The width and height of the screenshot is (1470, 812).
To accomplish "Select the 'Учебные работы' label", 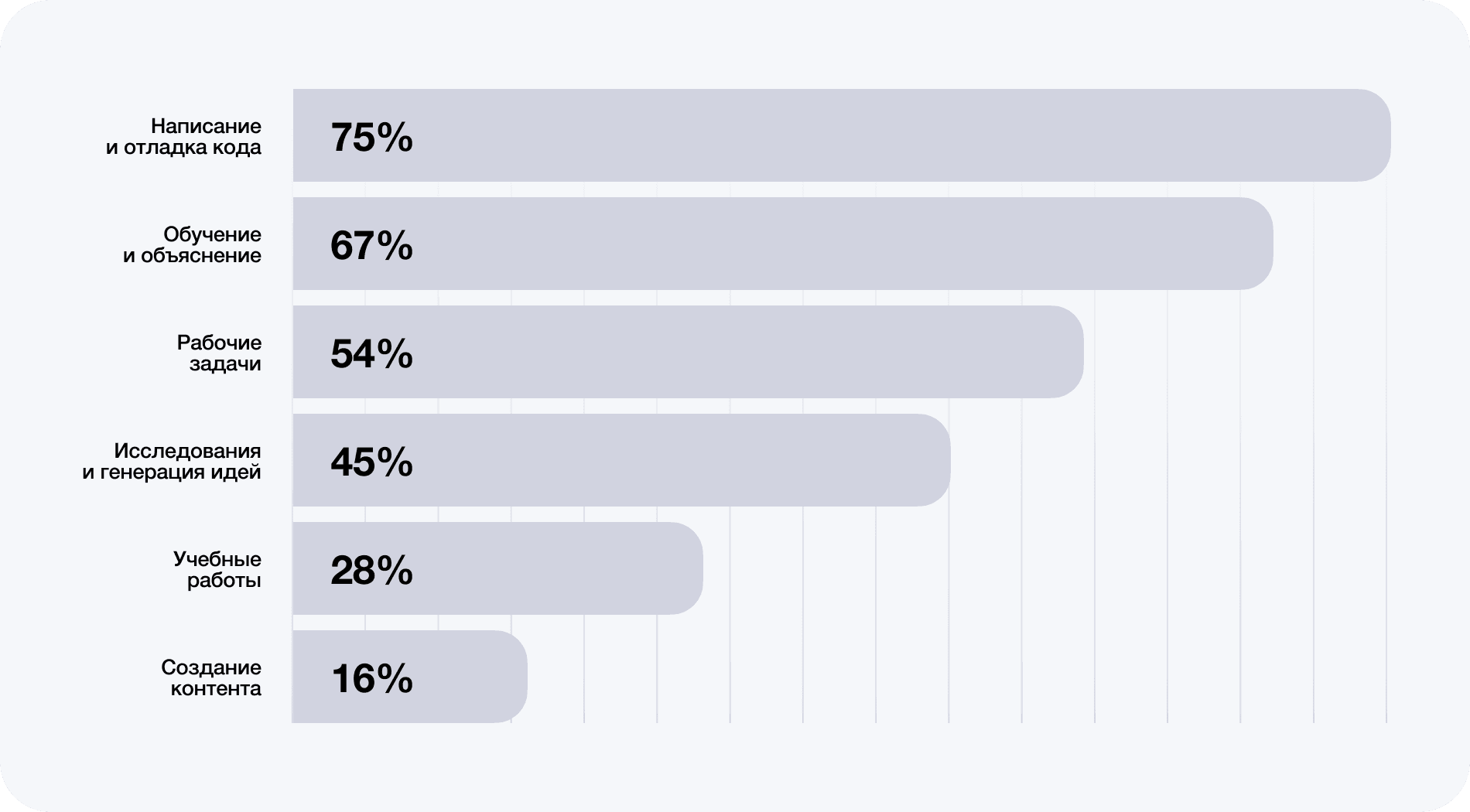I will point(217,569).
